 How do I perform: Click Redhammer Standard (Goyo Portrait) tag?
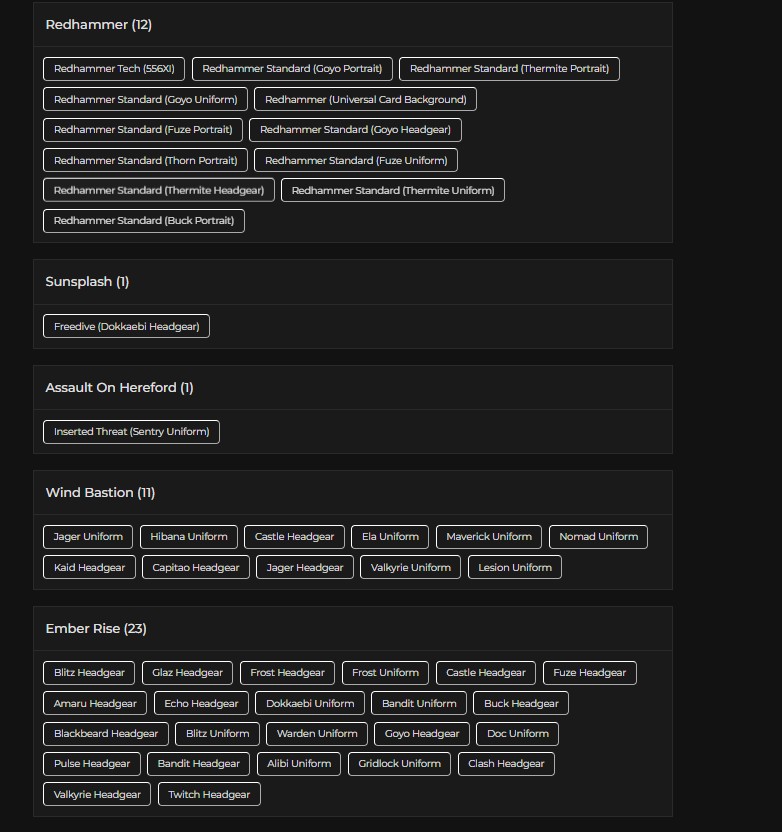(292, 69)
